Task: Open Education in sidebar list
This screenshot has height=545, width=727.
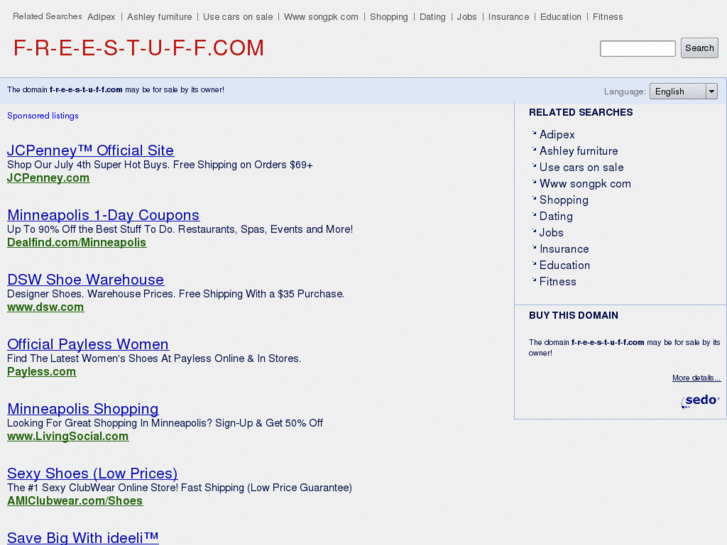Action: pyautogui.click(x=564, y=265)
